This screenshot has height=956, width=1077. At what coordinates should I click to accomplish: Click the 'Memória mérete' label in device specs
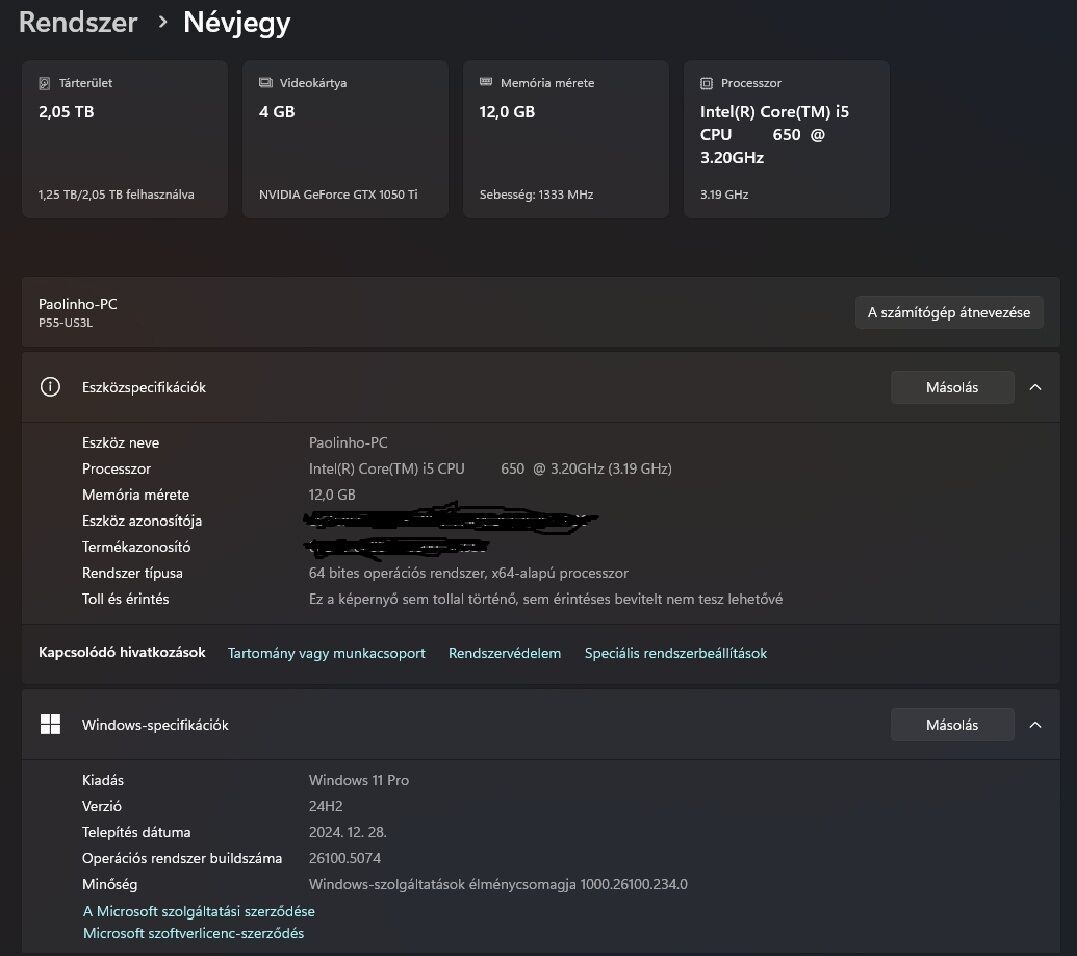pyautogui.click(x=135, y=494)
